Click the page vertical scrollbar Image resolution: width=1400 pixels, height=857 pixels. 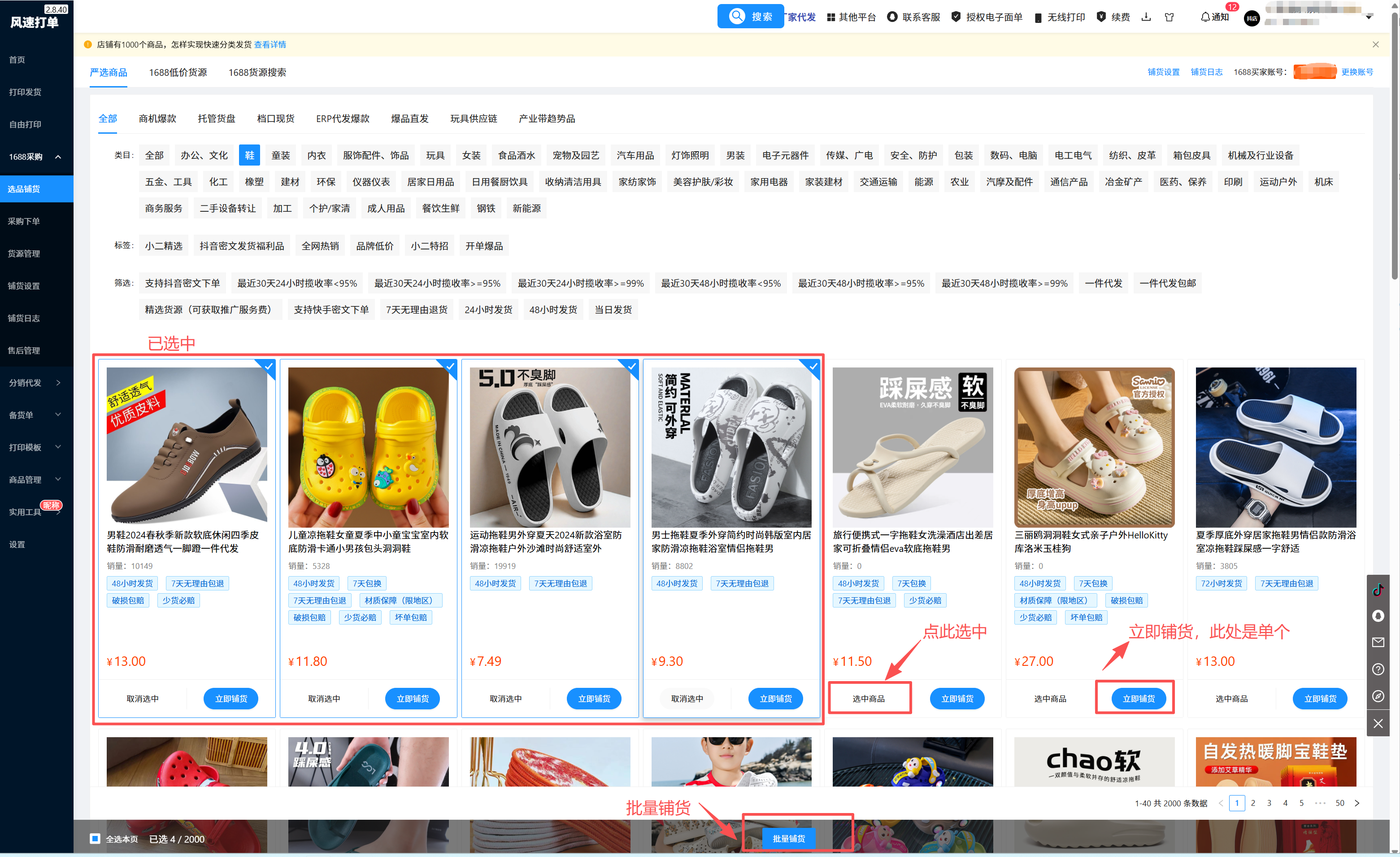(1395, 142)
